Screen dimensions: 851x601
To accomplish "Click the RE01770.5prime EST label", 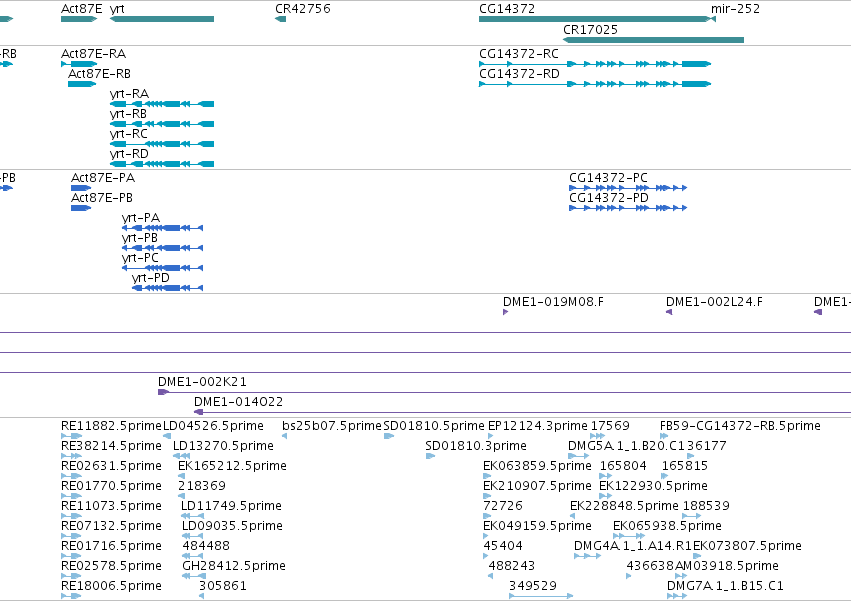I will (111, 486).
